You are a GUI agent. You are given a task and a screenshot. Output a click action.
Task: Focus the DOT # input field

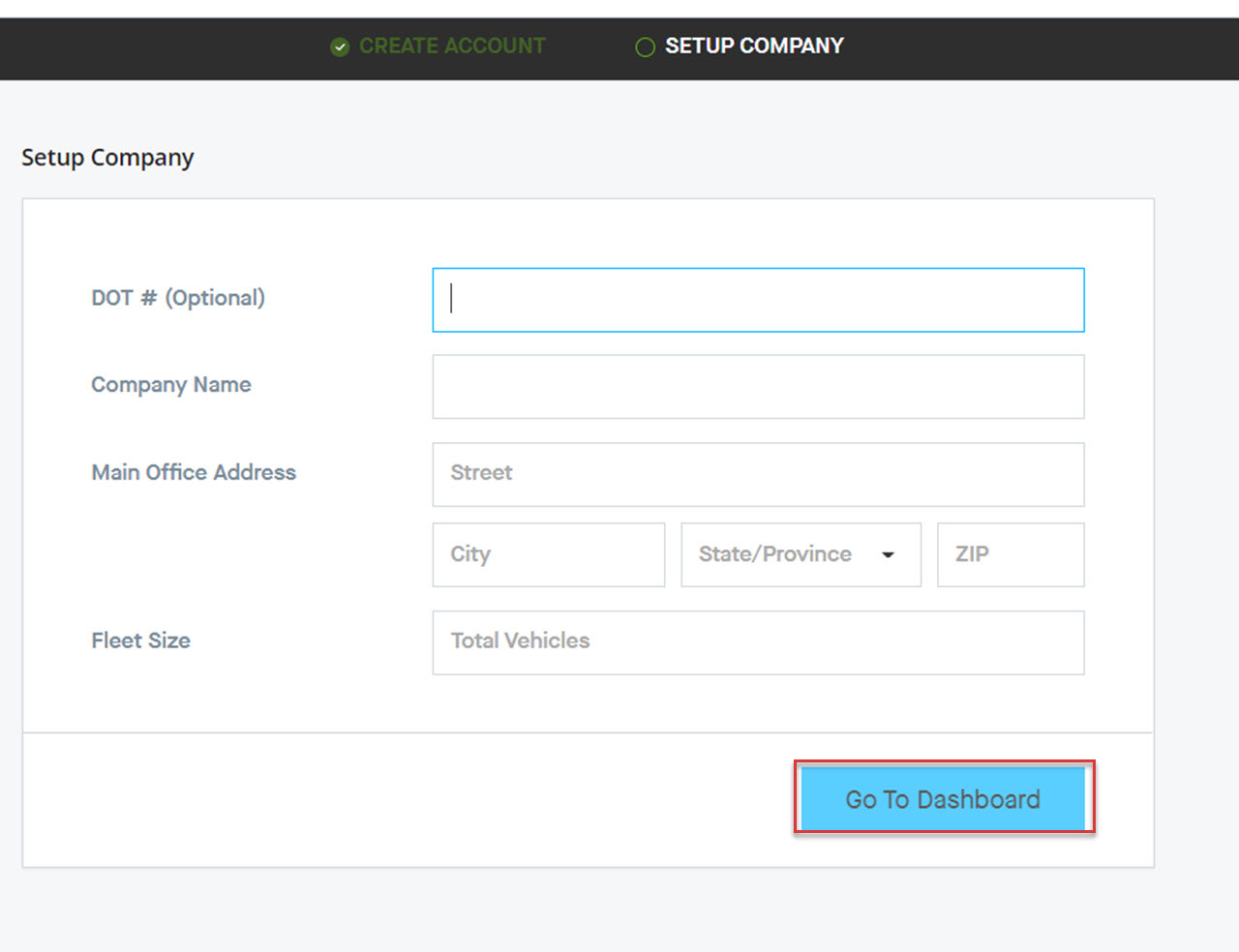coord(758,300)
